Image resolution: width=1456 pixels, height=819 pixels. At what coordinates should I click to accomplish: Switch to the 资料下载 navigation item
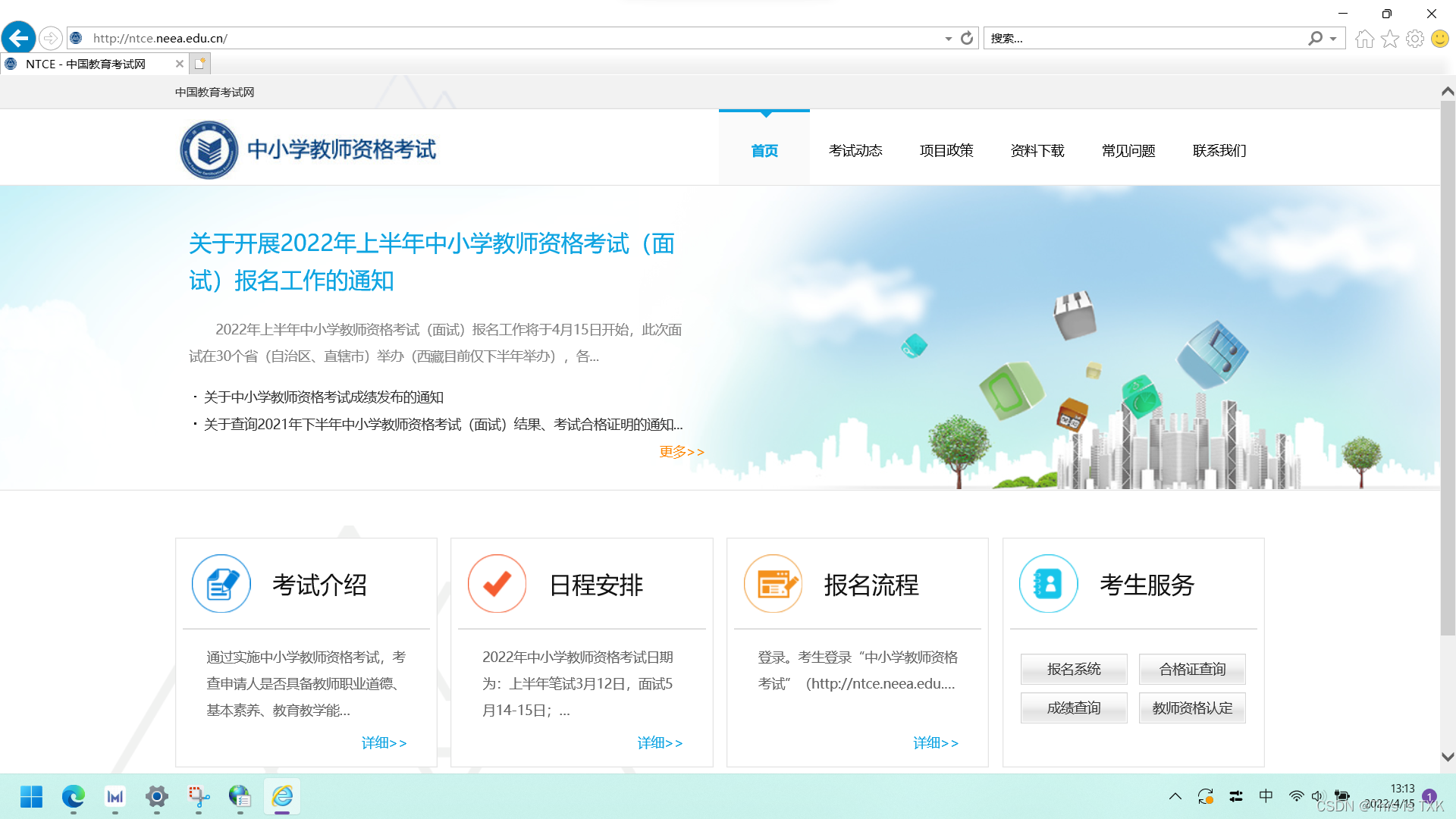pos(1037,151)
